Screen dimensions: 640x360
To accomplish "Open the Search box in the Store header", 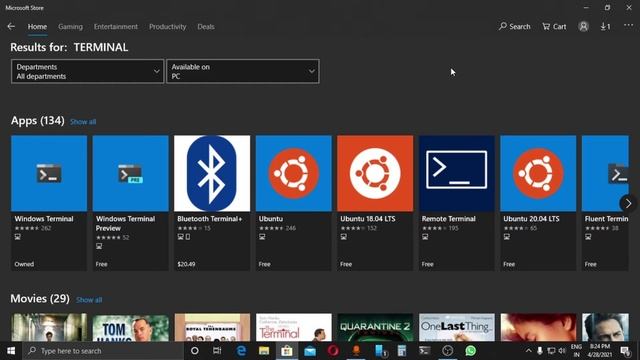I will click(514, 27).
